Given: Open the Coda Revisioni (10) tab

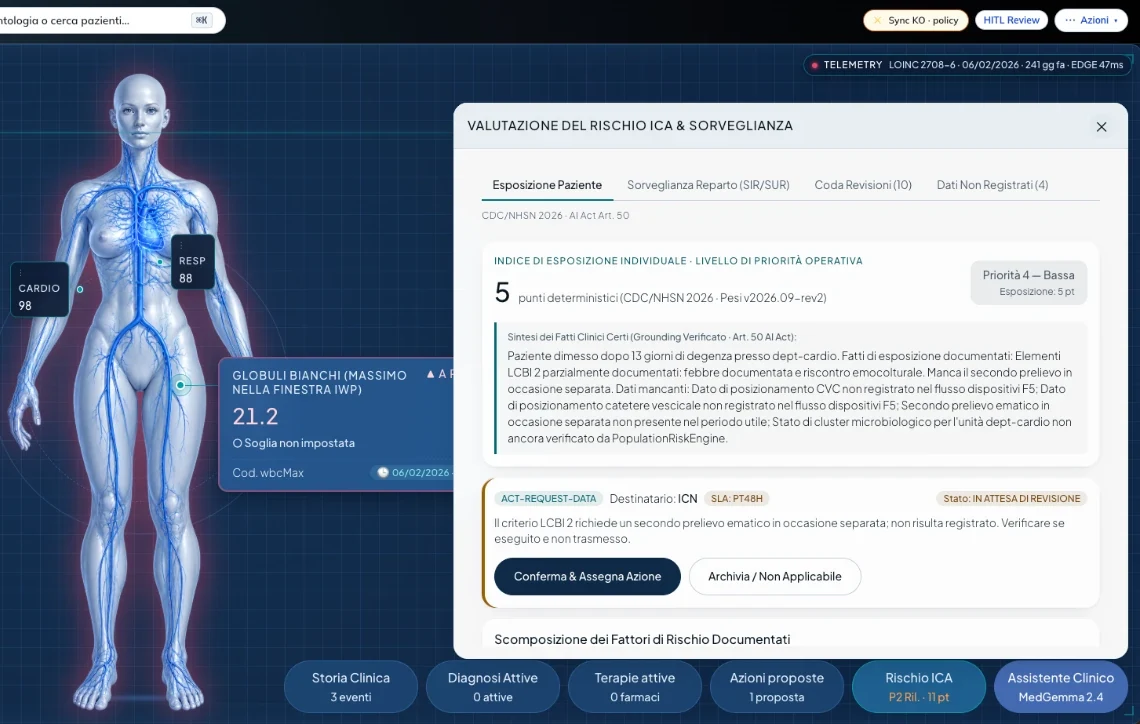Looking at the screenshot, I should [863, 185].
